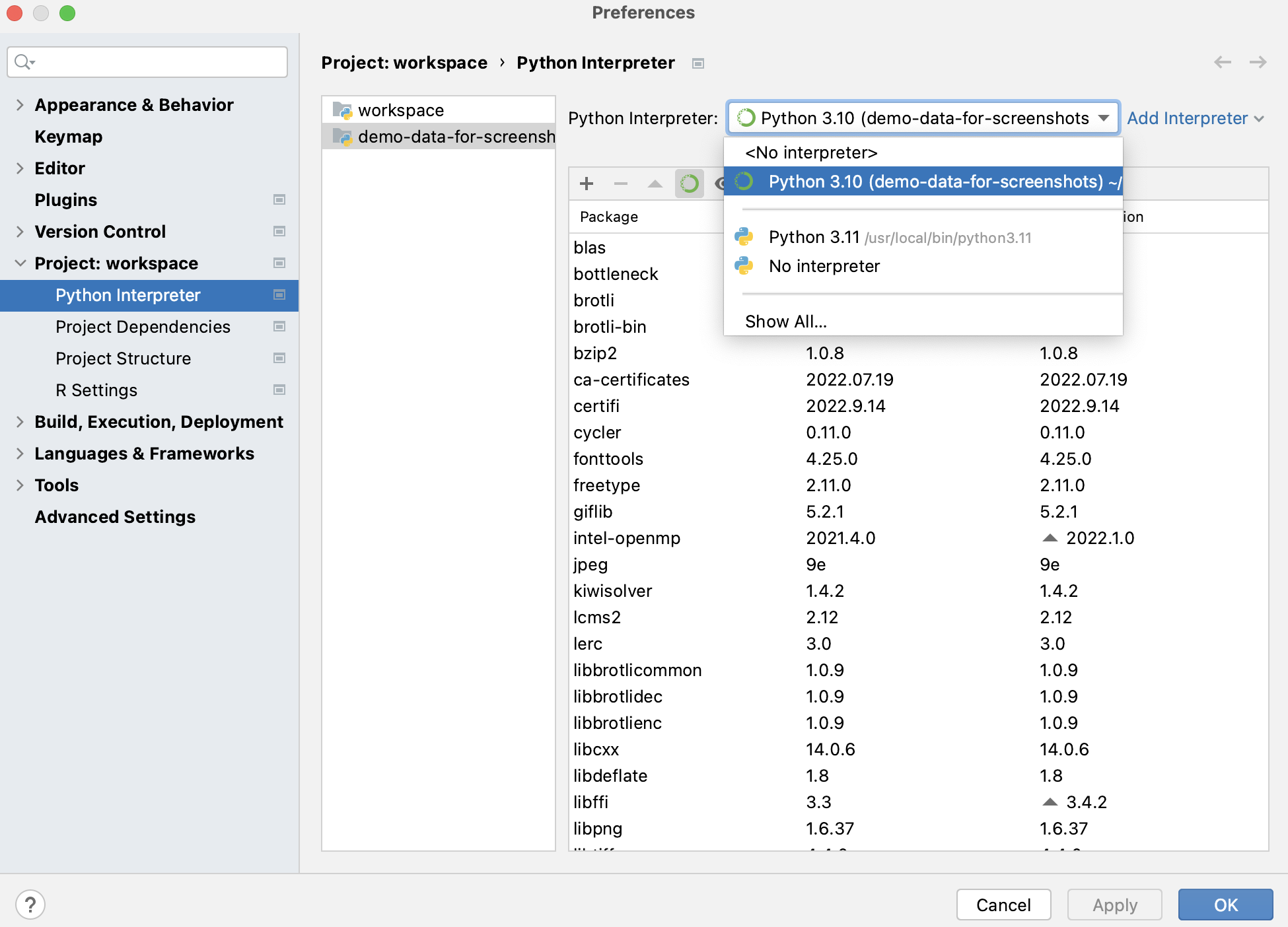1288x927 pixels.
Task: Expand the Editor section
Action: pyautogui.click(x=20, y=168)
